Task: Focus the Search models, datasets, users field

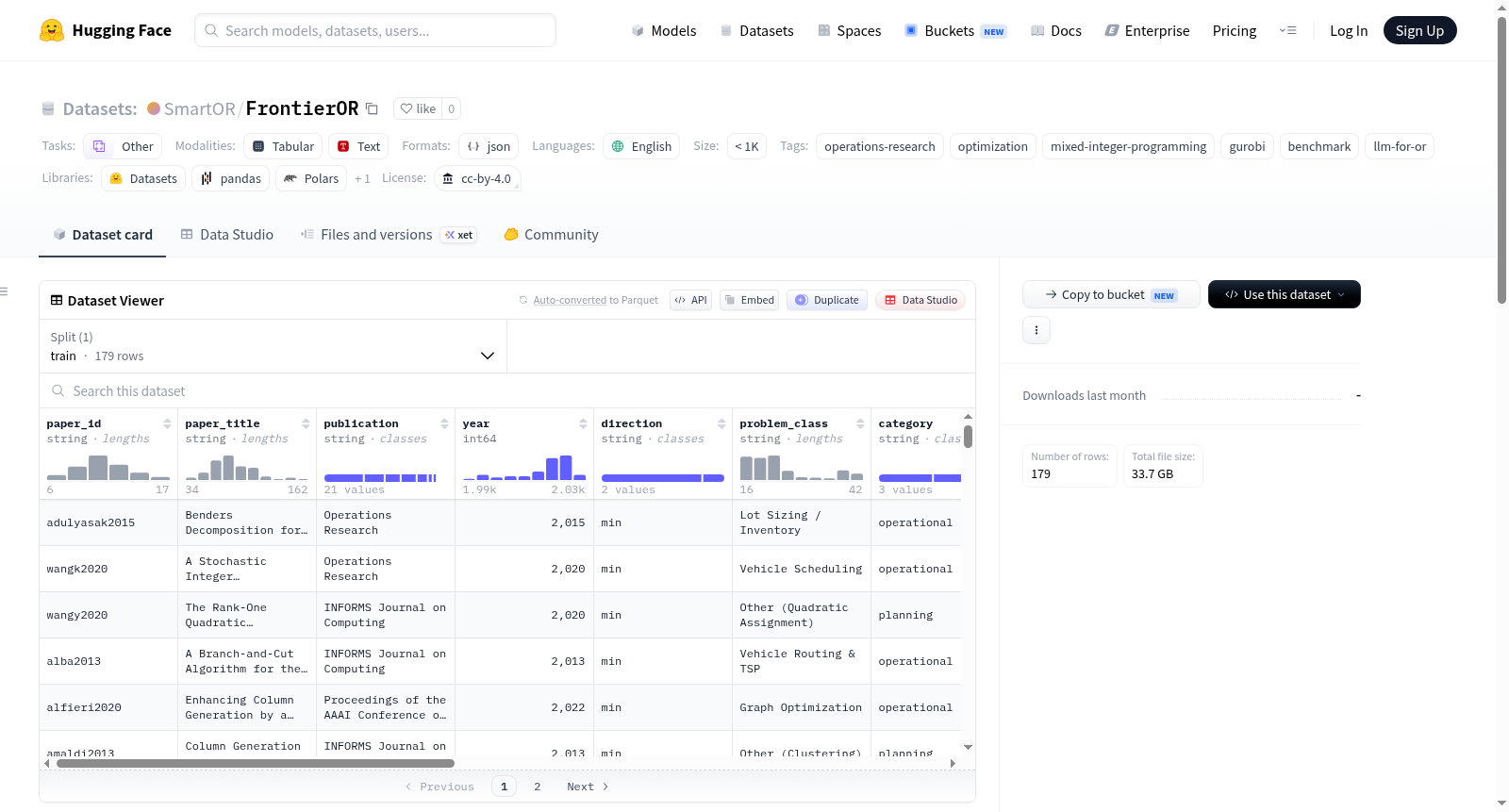Action: coord(375,30)
